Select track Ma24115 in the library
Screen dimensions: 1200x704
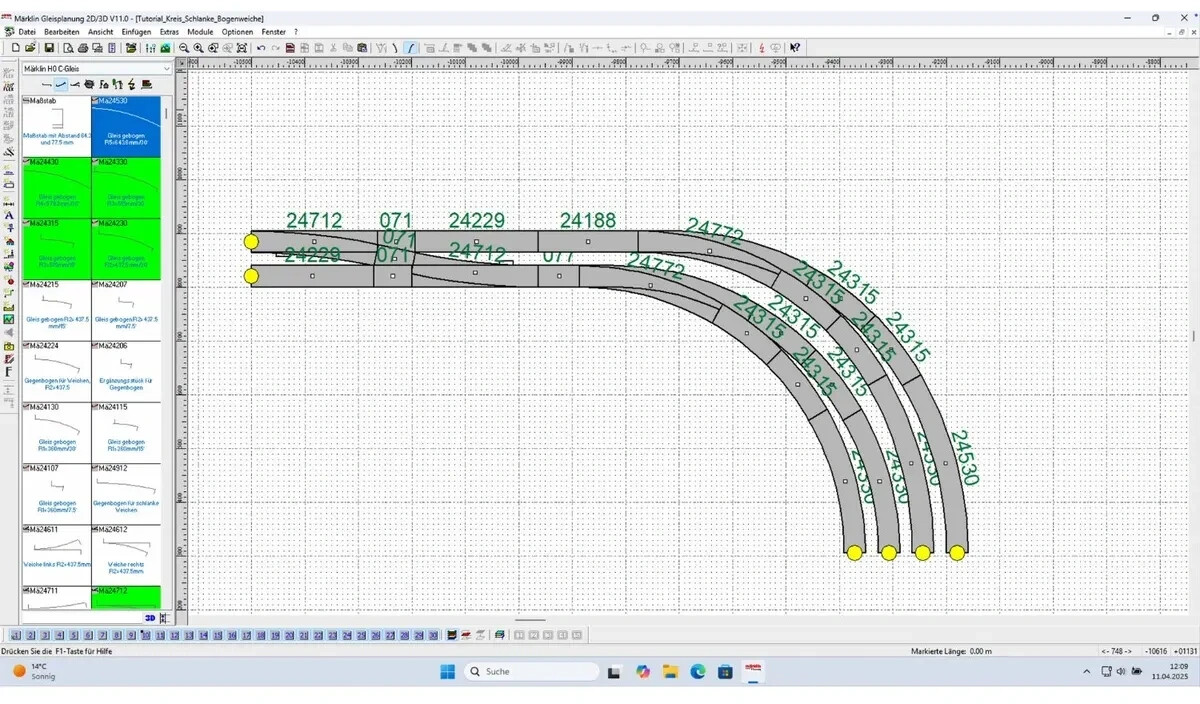125,432
